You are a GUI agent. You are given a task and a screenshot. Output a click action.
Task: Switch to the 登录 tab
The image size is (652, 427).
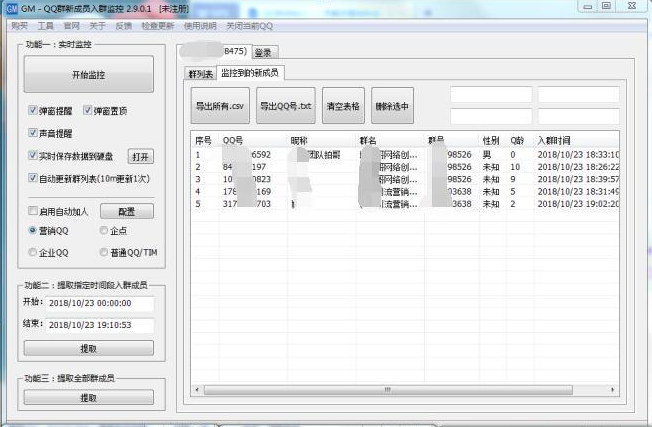coord(264,52)
